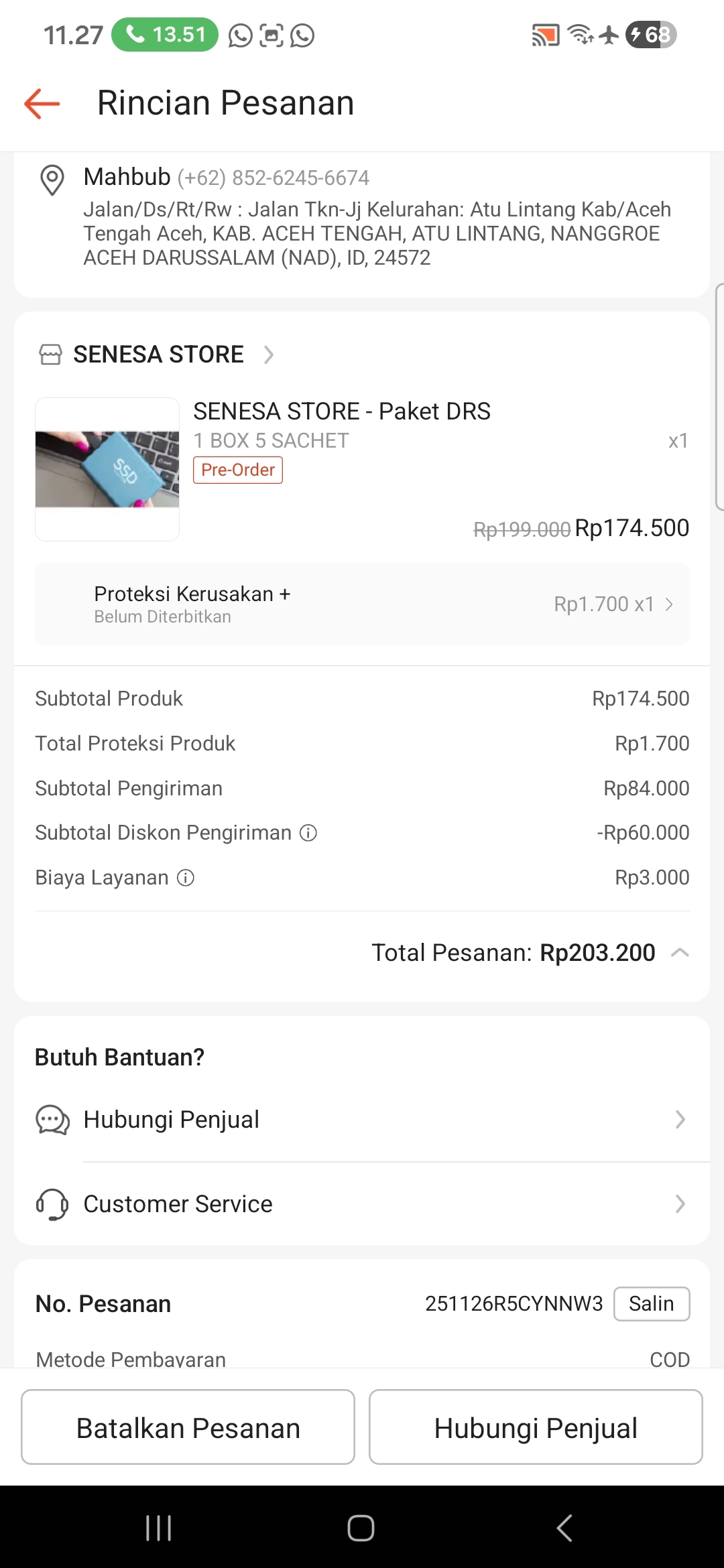Tap the orange back arrow

(x=42, y=104)
